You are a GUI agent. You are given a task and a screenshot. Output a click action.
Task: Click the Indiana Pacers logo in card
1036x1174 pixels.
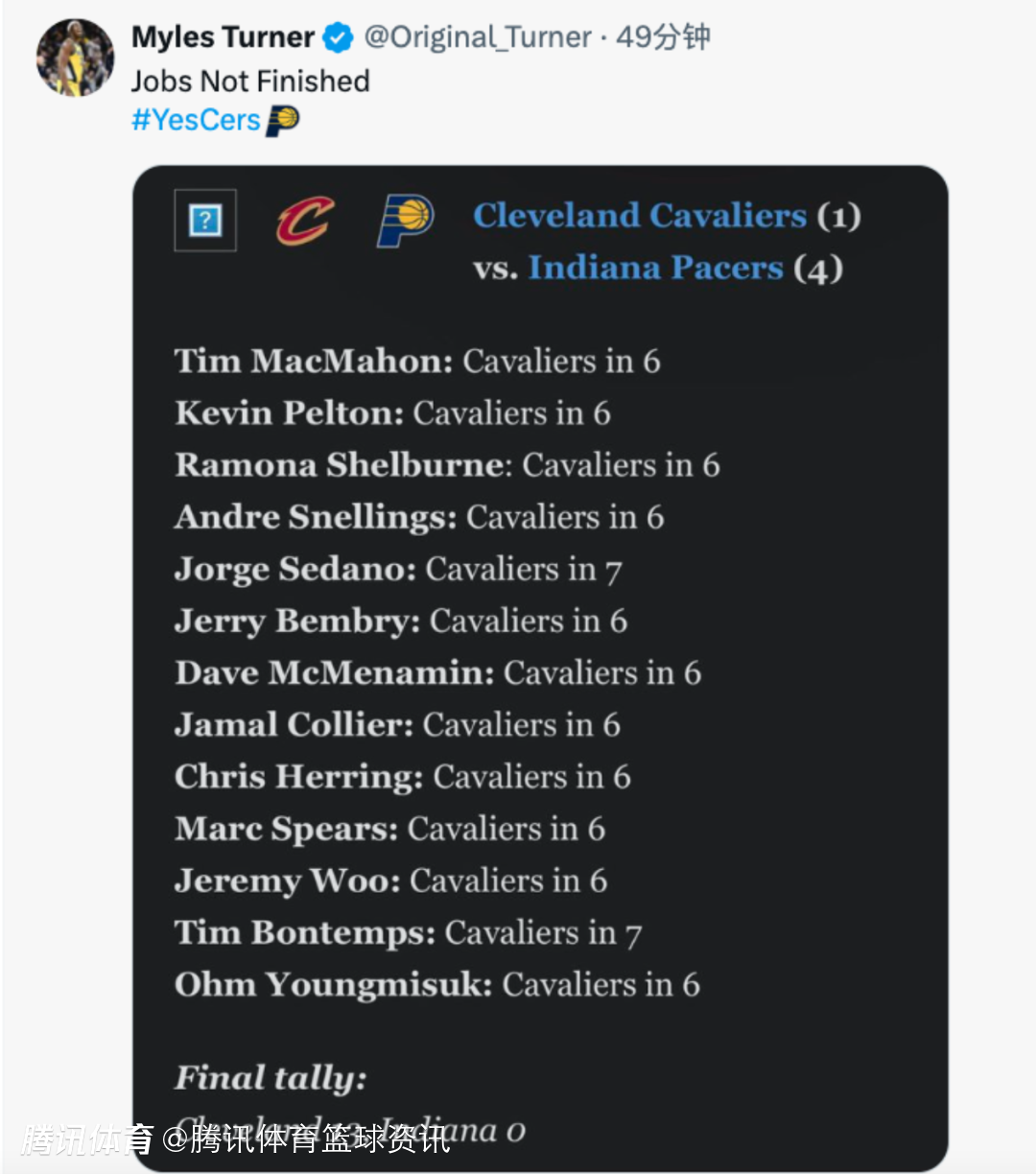(x=405, y=221)
